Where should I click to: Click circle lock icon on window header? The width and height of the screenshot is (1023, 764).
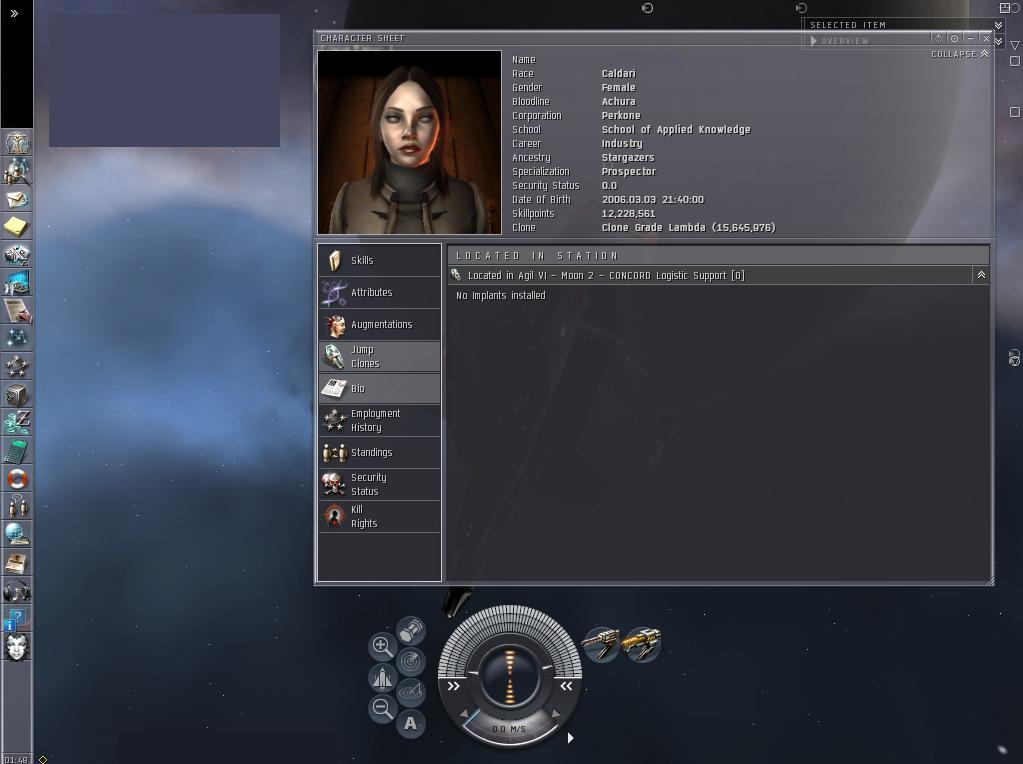pyautogui.click(x=954, y=38)
